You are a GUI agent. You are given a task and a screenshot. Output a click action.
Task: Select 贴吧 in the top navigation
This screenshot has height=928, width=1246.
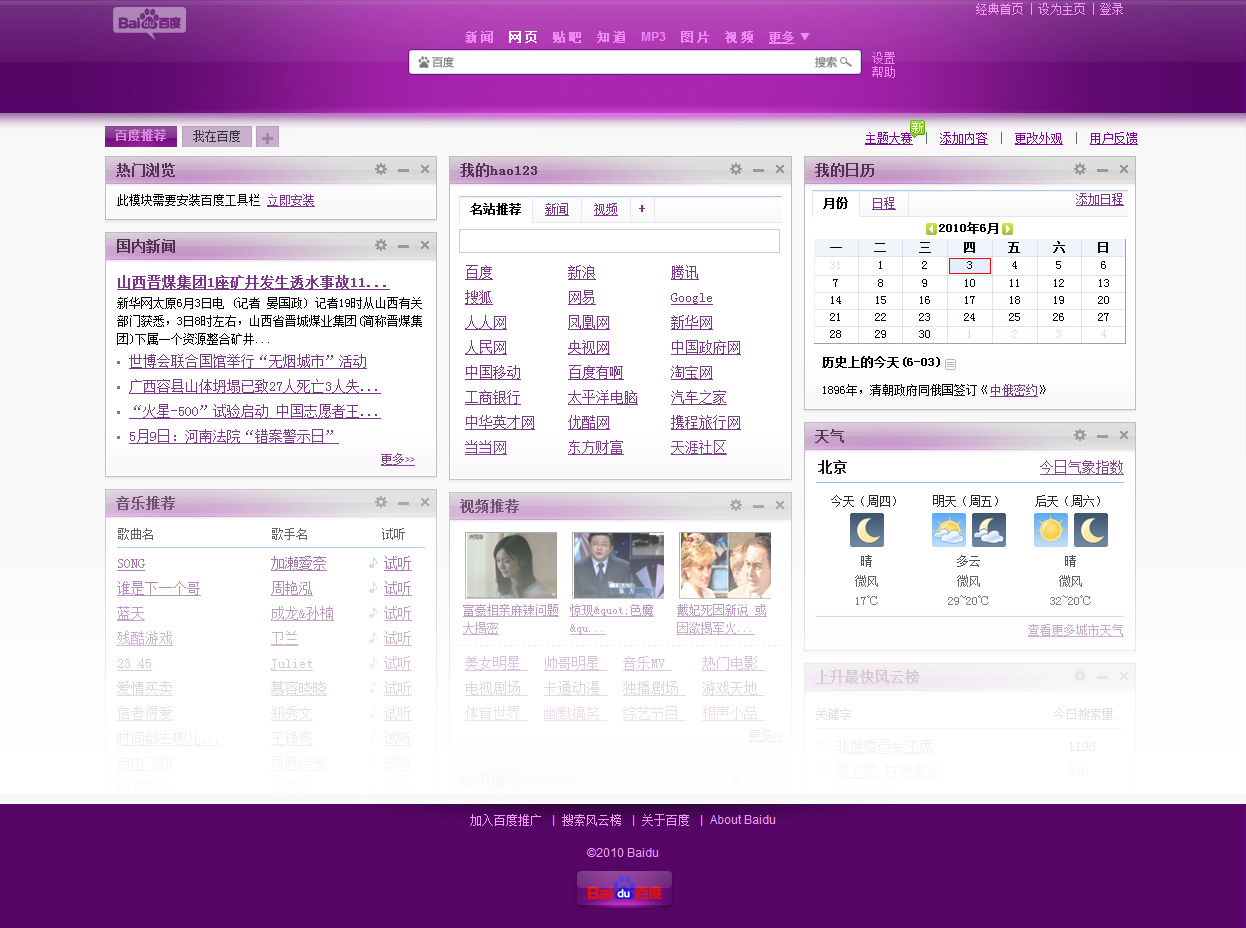(567, 37)
